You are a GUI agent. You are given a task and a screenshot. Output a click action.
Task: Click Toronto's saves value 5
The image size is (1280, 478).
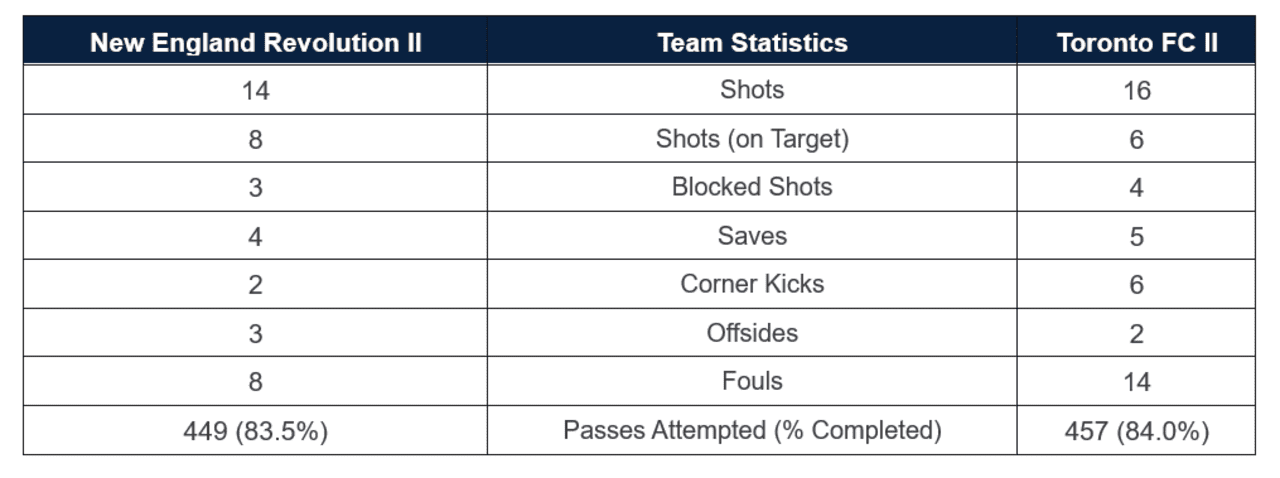(x=1136, y=237)
